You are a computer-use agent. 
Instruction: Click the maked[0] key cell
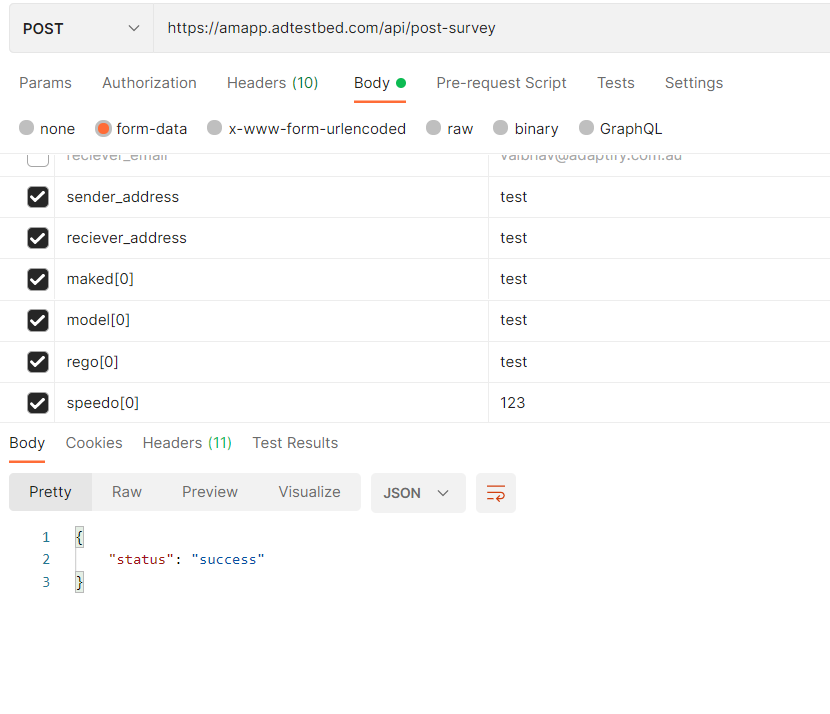(272, 279)
